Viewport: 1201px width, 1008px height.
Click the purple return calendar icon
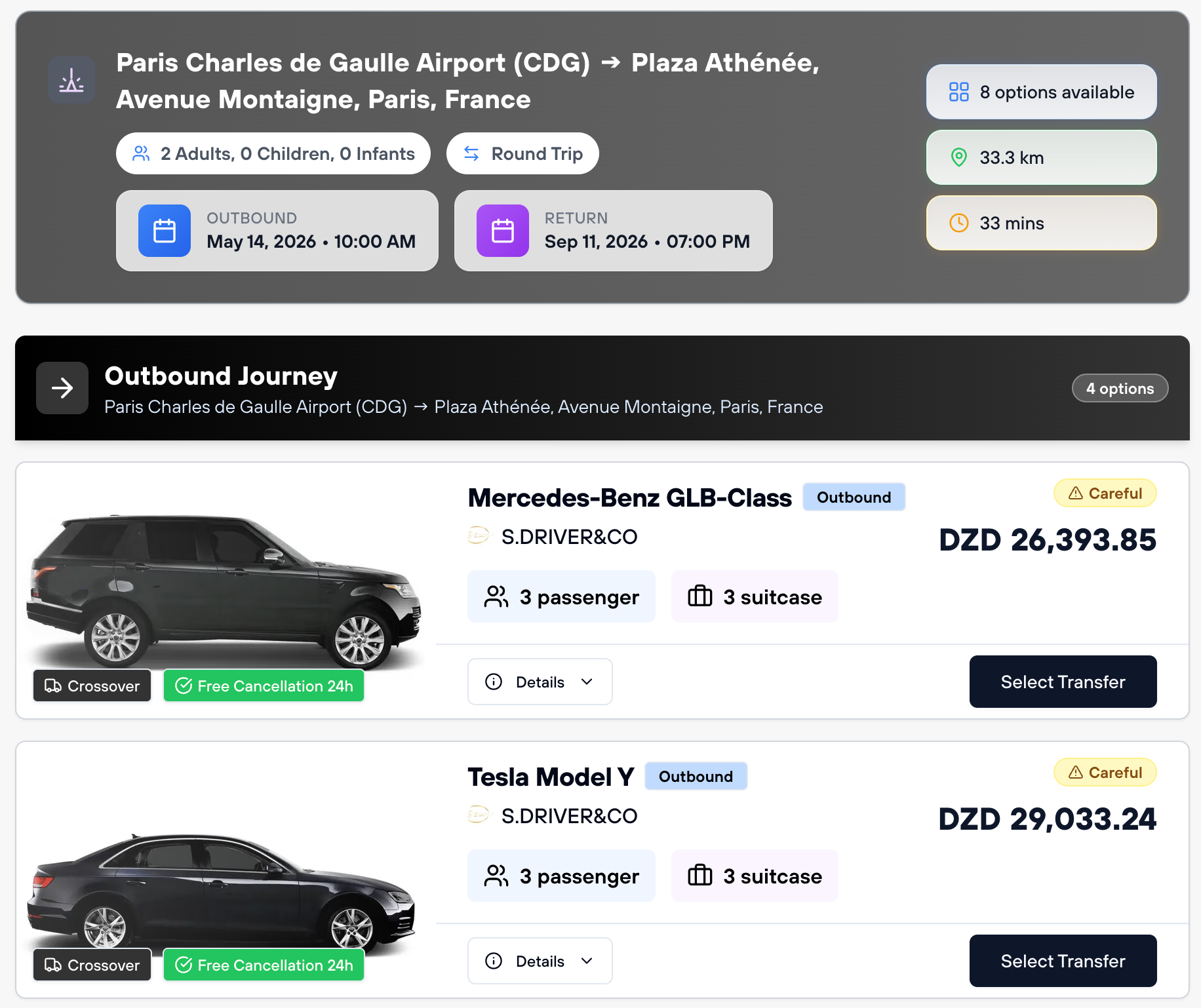(502, 231)
